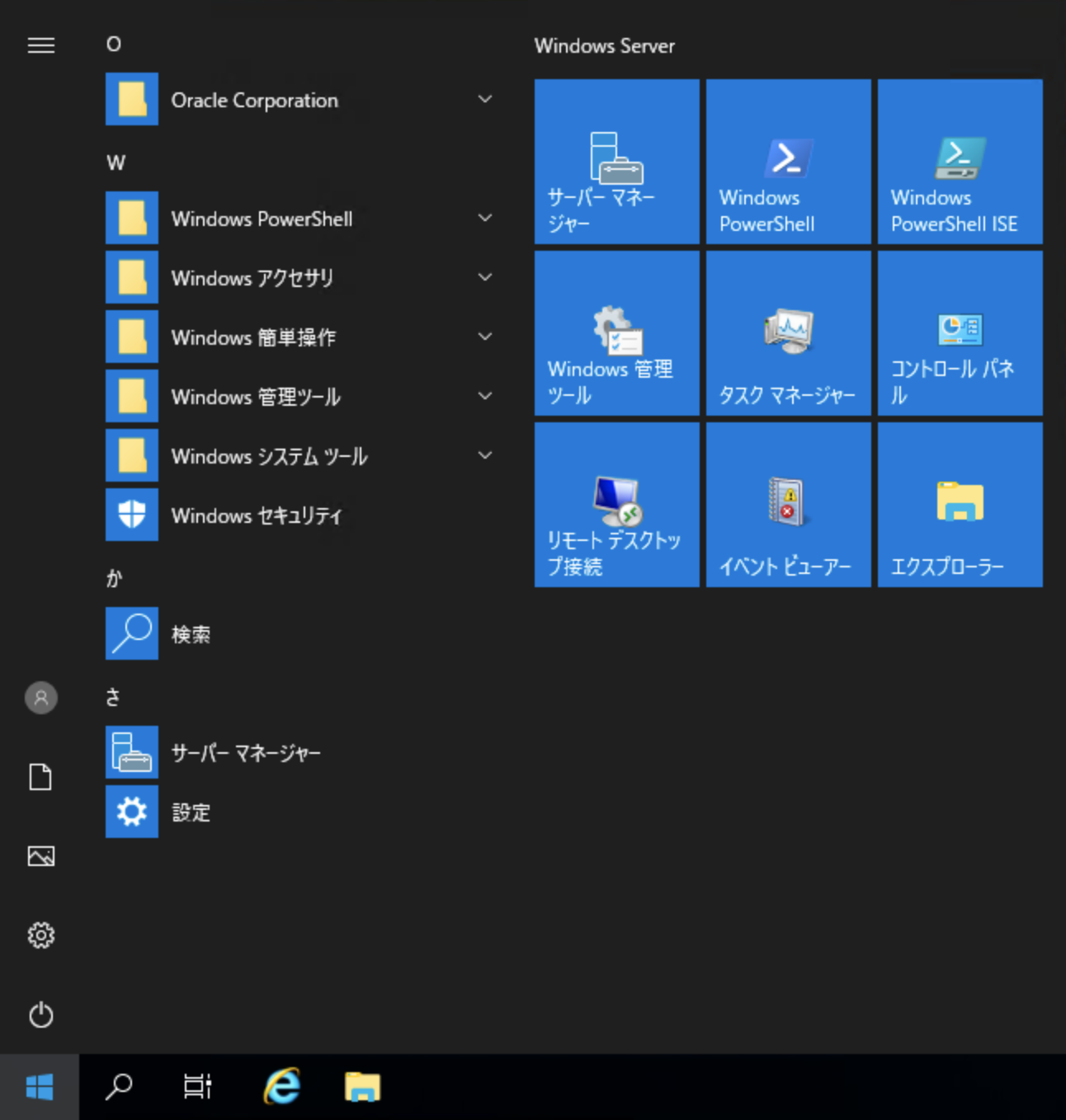Expand the Windows システム ツール chevron
This screenshot has height=1120, width=1066.
point(485,455)
